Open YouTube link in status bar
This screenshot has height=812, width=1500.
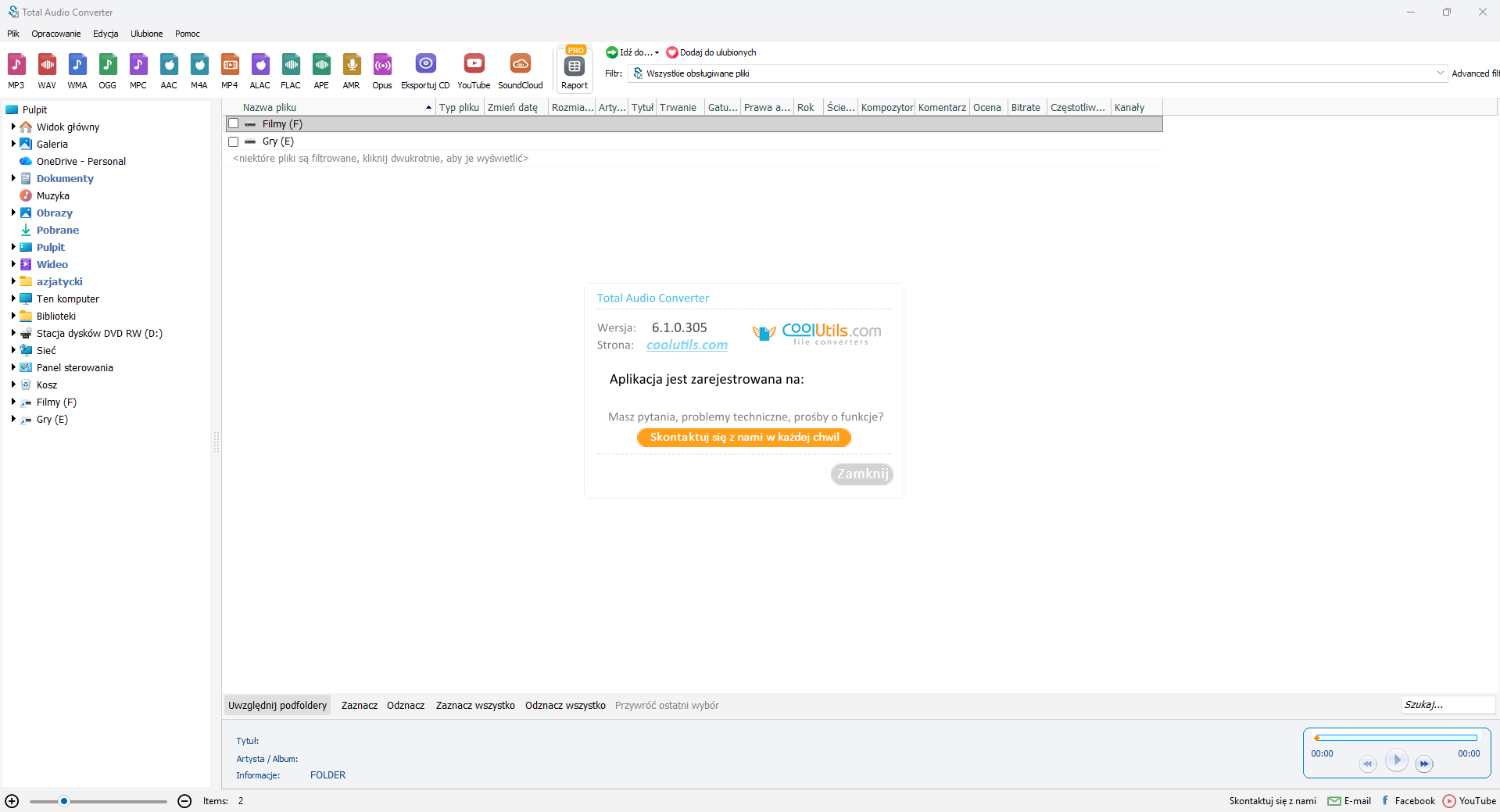click(1470, 801)
